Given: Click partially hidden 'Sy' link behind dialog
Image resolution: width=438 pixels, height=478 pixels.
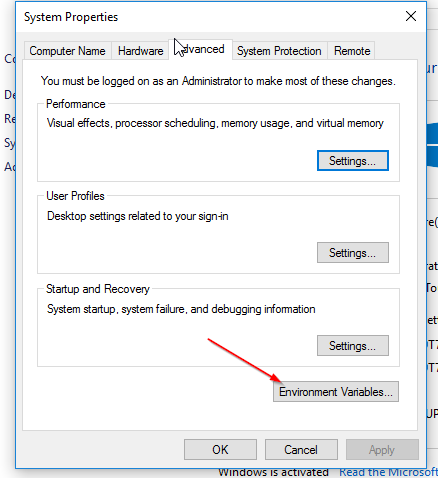Looking at the screenshot, I should (10, 143).
